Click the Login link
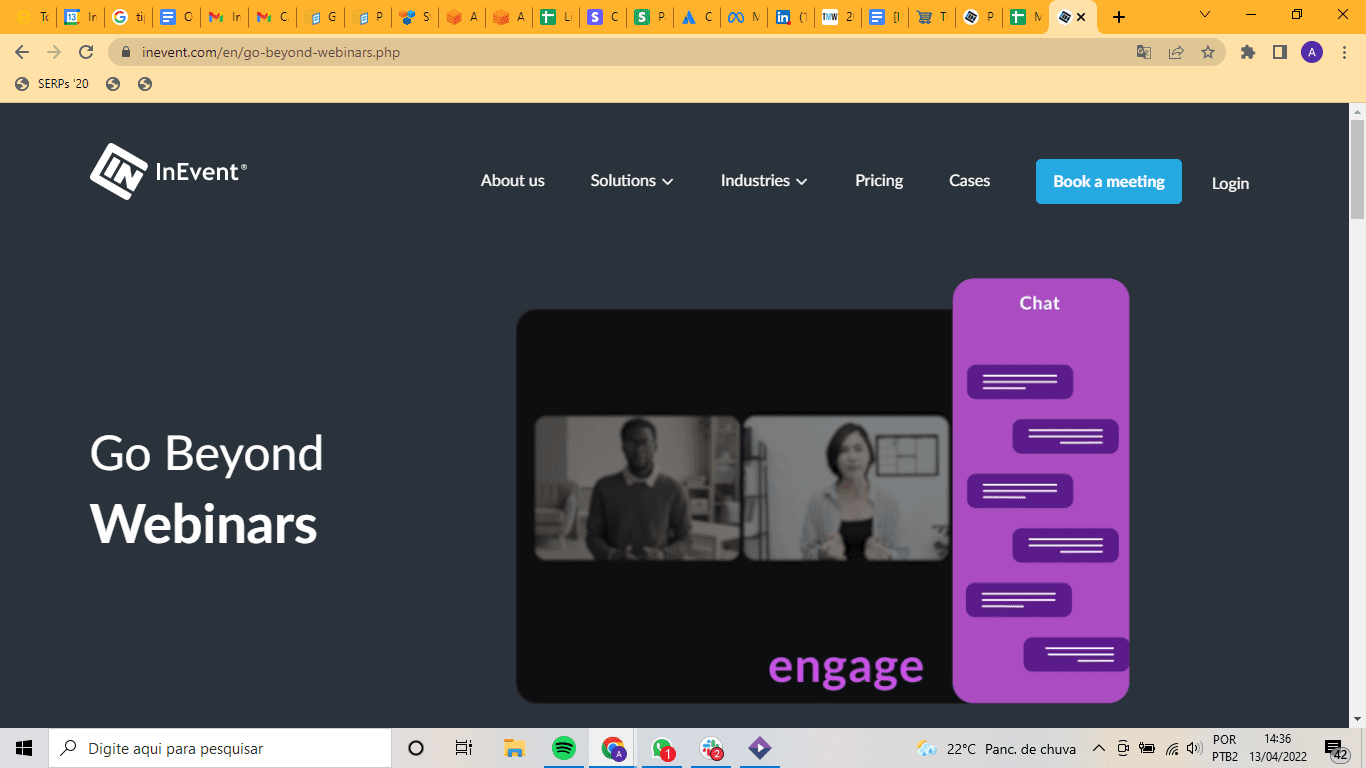Image resolution: width=1366 pixels, height=768 pixels. 1230,183
